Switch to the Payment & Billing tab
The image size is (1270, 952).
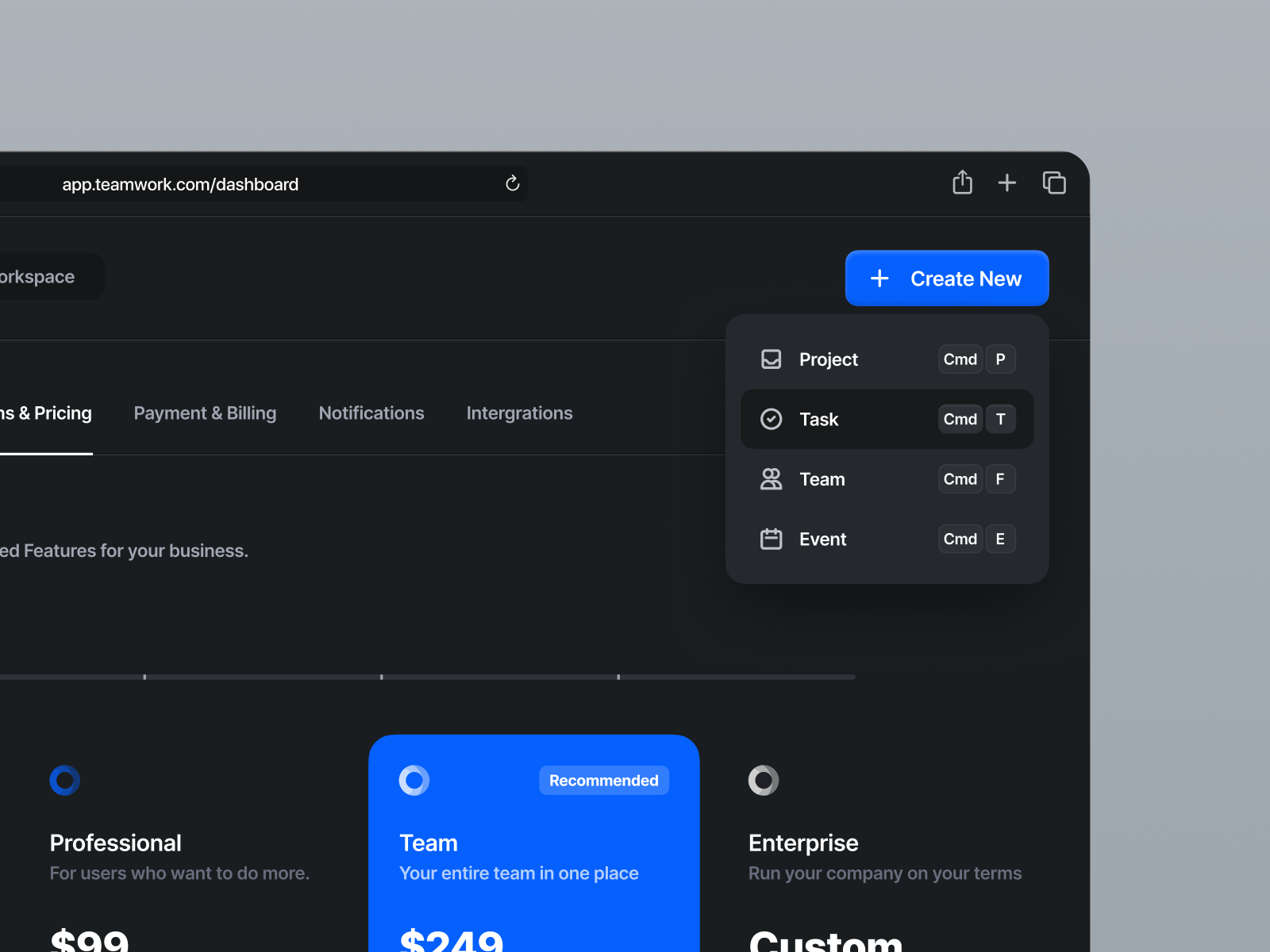coord(205,413)
